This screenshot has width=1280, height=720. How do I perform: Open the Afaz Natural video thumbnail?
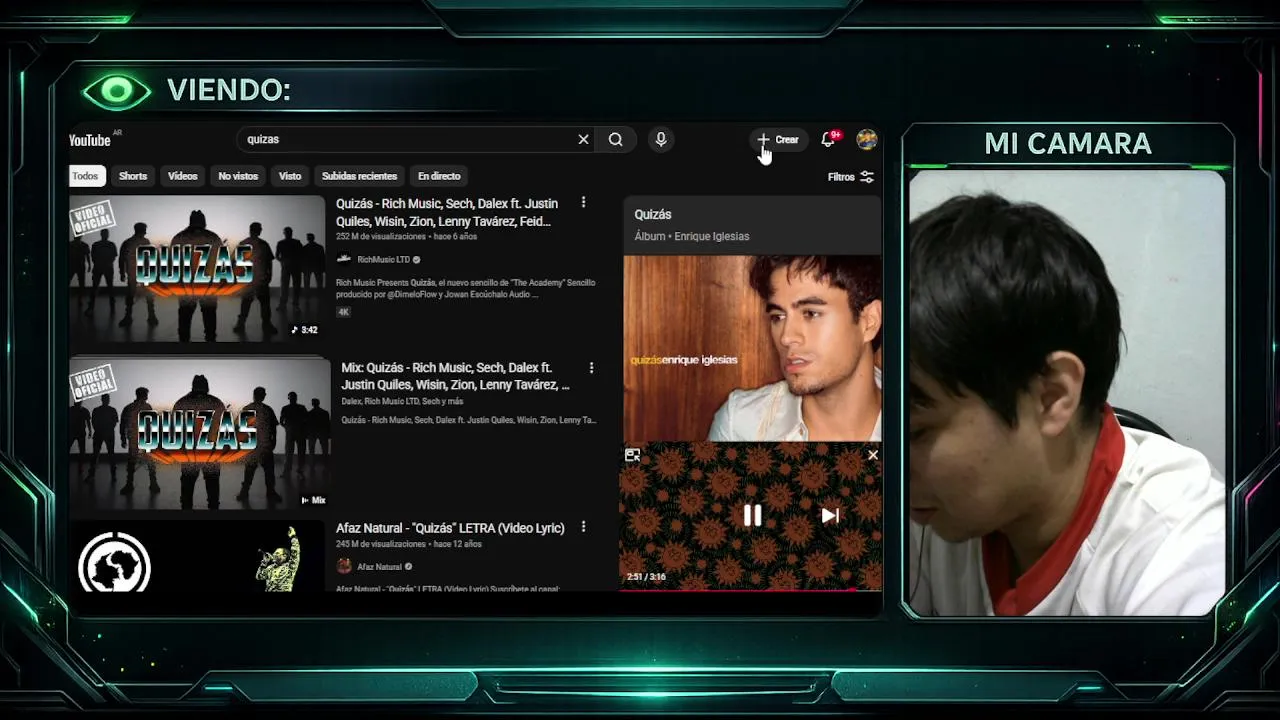coord(197,556)
